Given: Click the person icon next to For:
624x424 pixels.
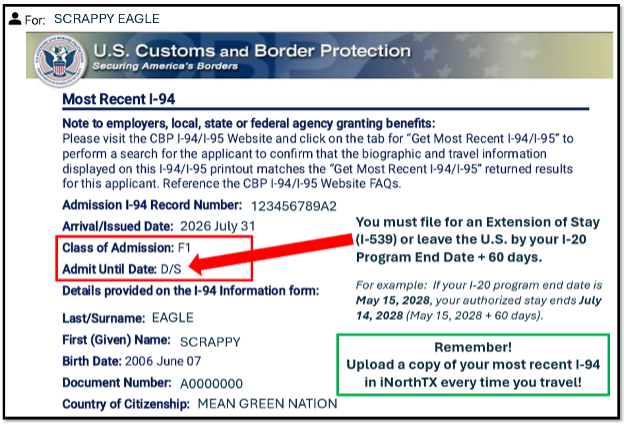Looking at the screenshot, I should click(15, 18).
